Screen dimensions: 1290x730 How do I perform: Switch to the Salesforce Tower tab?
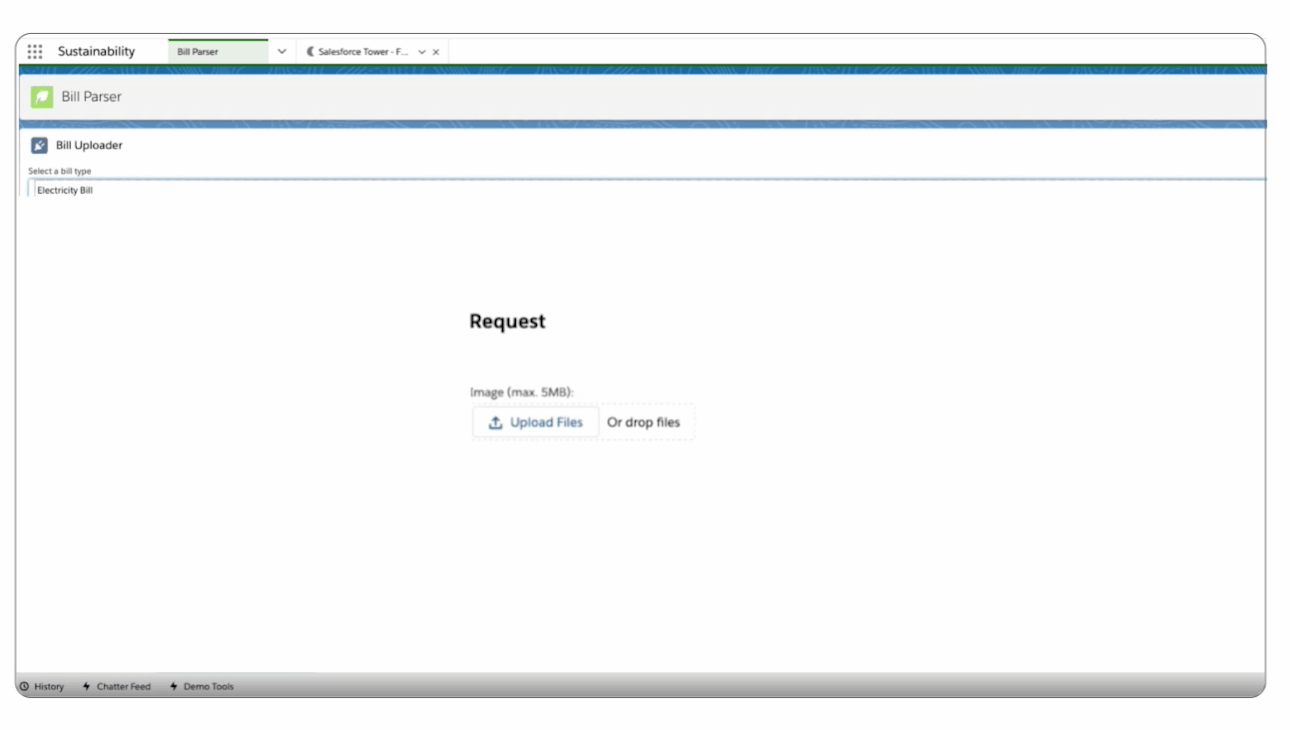[363, 52]
